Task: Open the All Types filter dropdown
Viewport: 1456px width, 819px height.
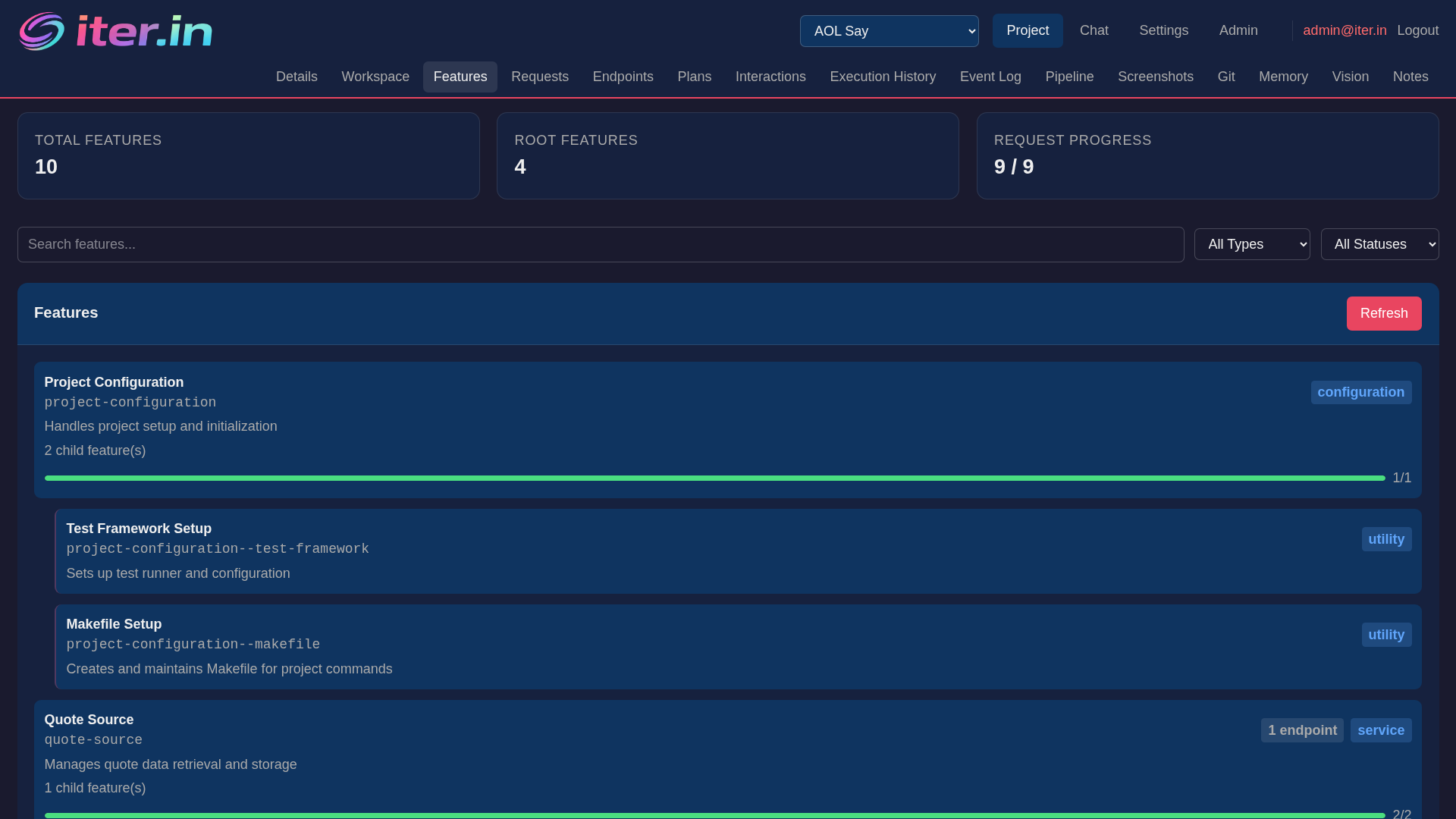Action: coord(1252,244)
